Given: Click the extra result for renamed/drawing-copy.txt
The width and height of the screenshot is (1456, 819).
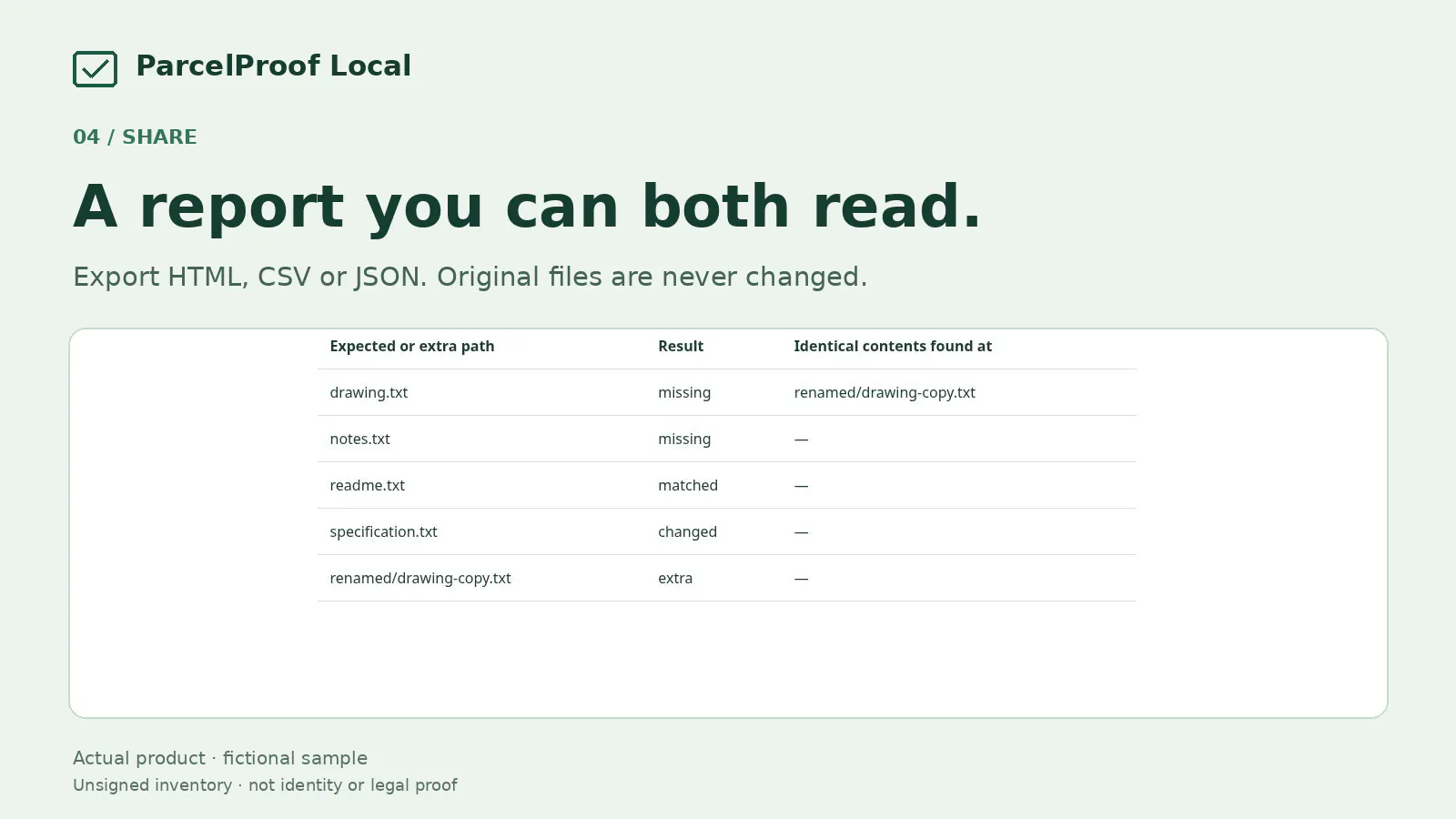Looking at the screenshot, I should point(675,578).
